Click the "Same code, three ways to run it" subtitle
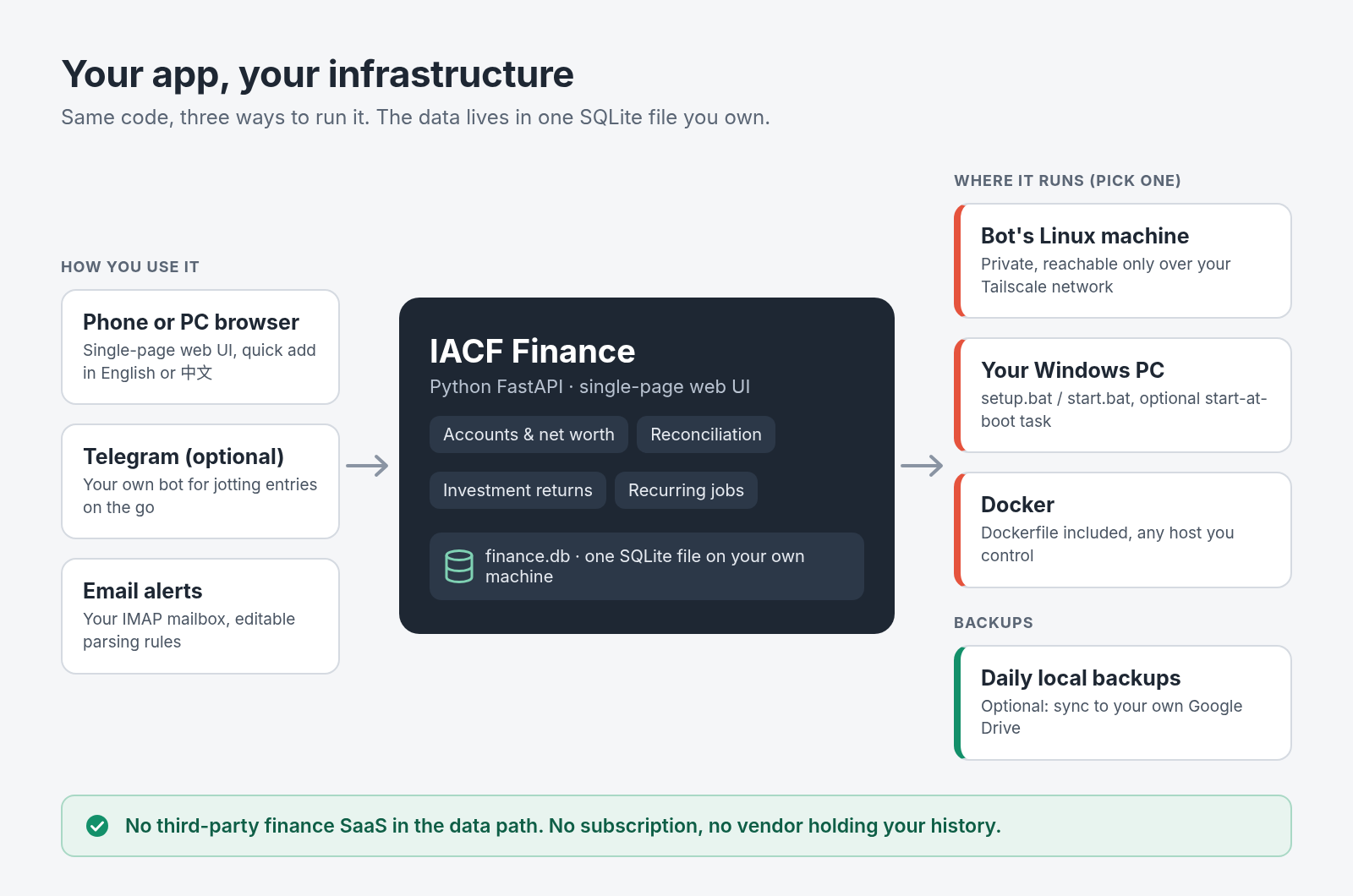 (x=415, y=117)
